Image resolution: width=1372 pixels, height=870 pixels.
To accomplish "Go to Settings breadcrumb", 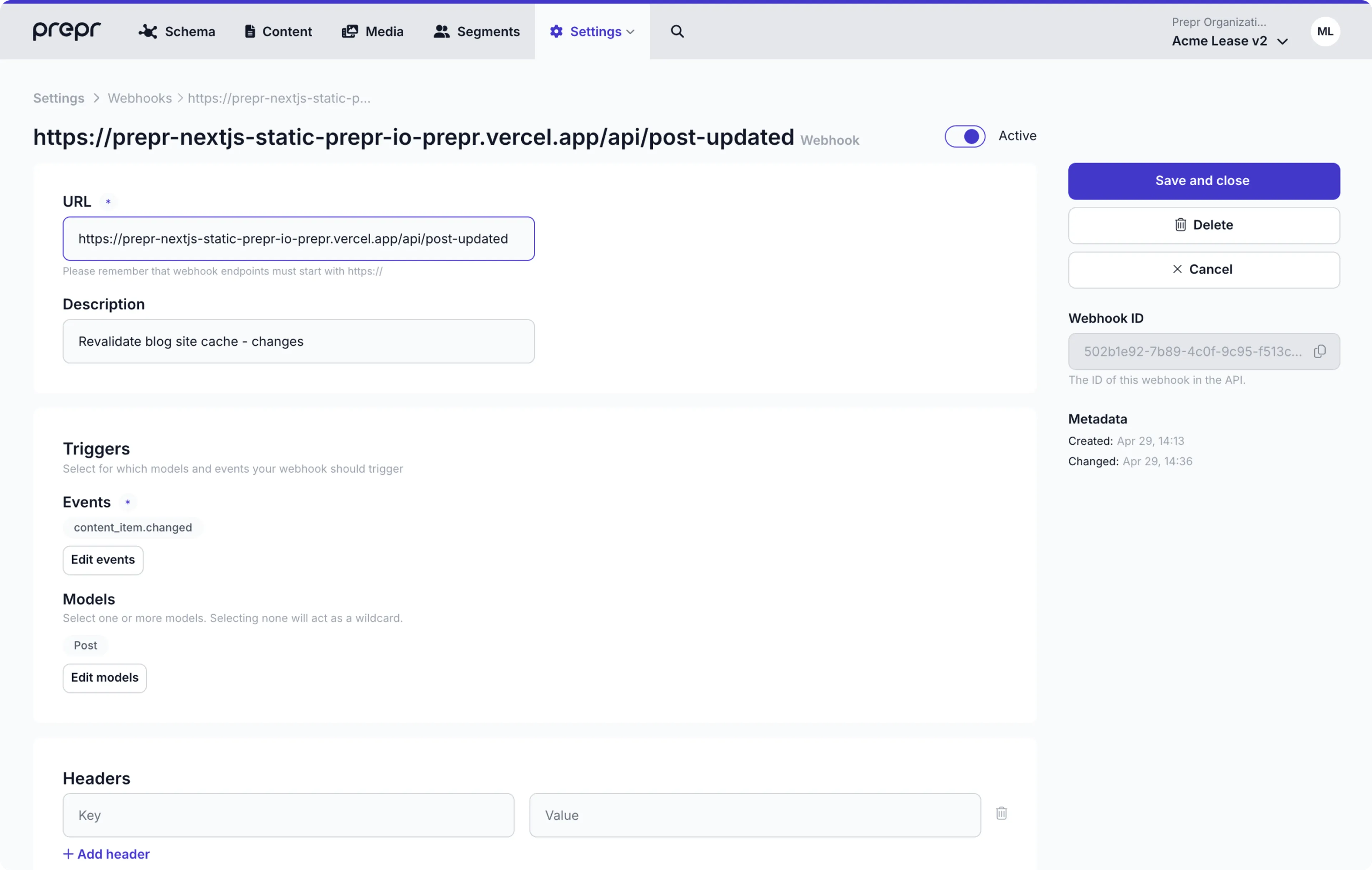I will (59, 98).
